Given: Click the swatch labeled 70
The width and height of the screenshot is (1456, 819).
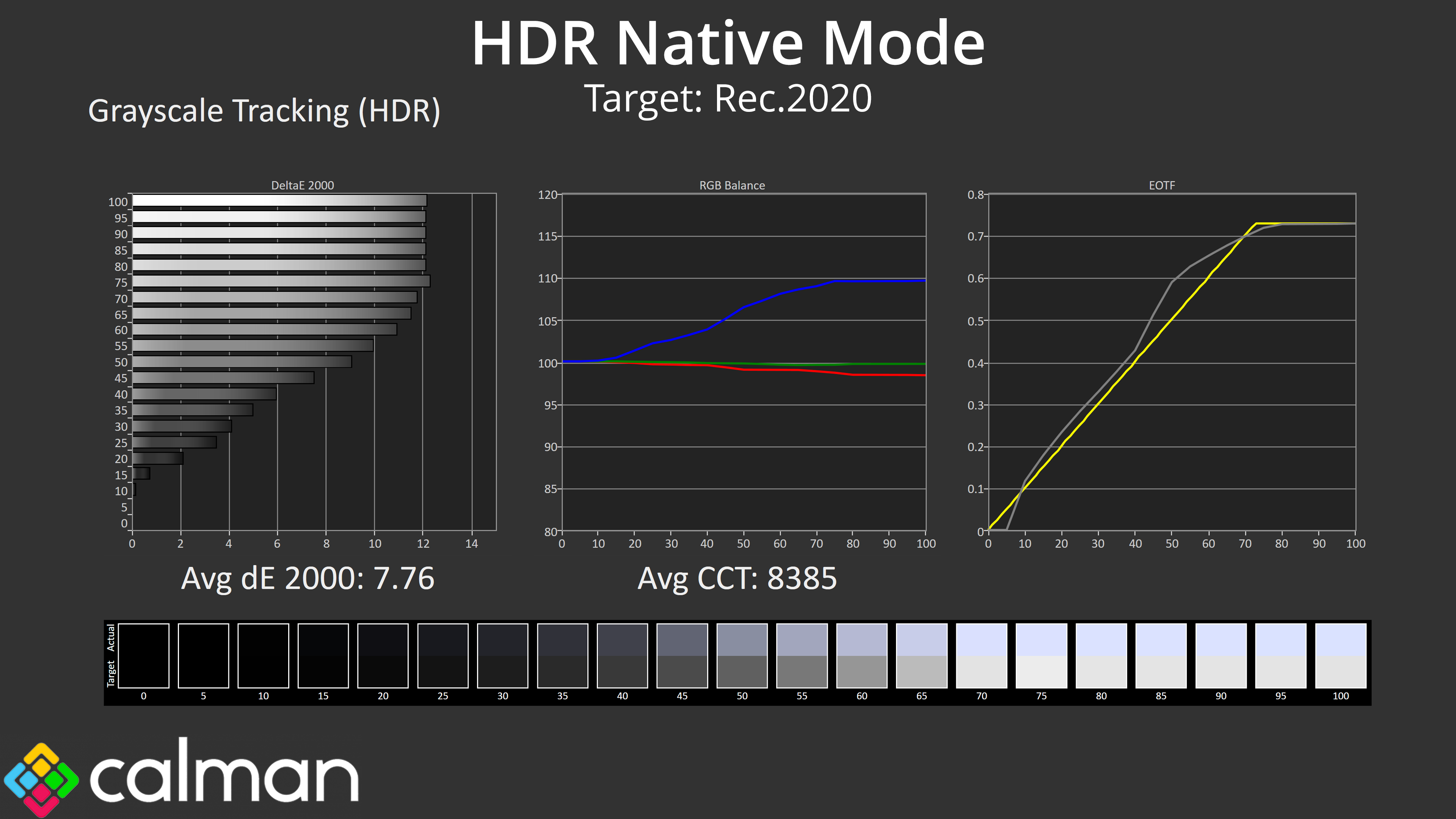Looking at the screenshot, I should pyautogui.click(x=981, y=656).
